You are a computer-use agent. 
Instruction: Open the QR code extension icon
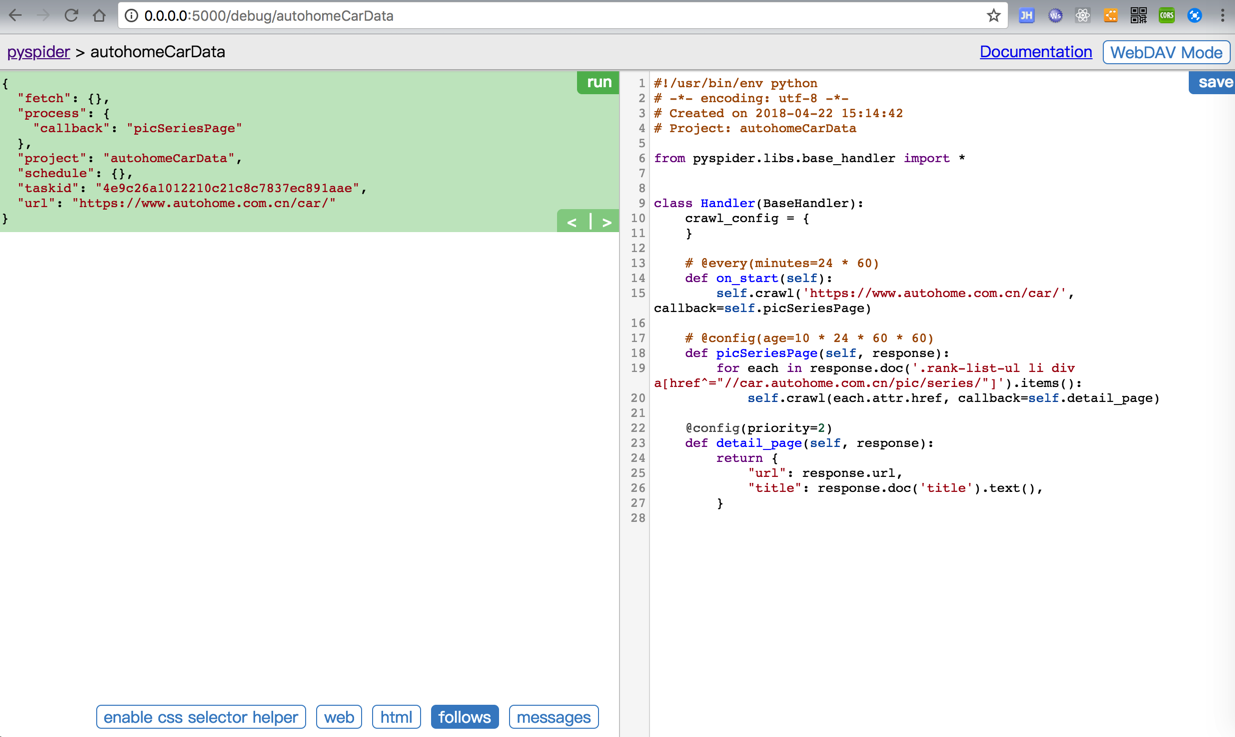point(1139,15)
